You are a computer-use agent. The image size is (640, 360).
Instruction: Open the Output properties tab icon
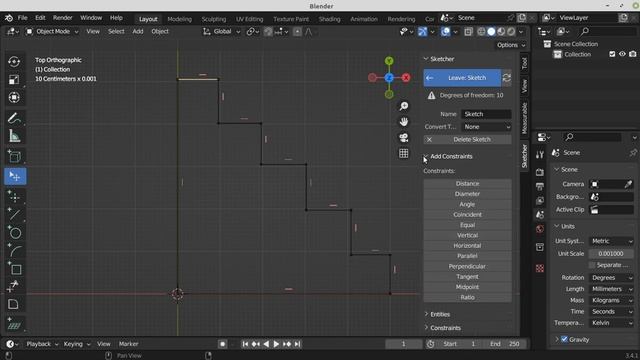tap(540, 187)
